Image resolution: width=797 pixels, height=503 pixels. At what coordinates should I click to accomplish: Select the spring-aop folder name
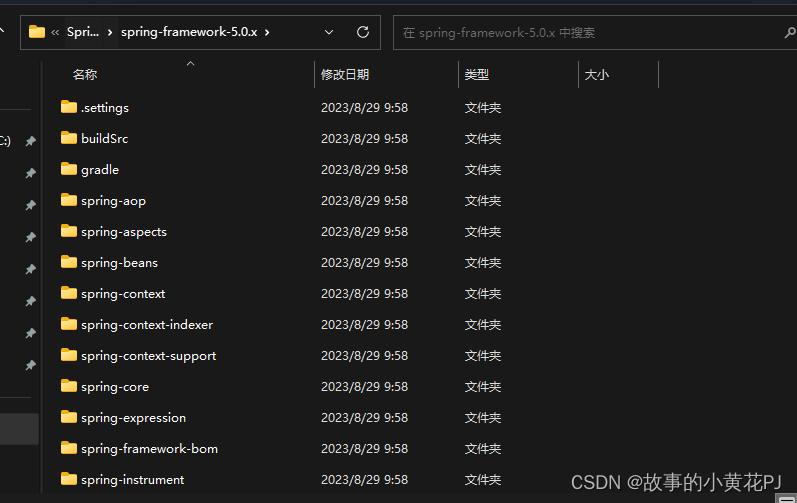point(113,201)
